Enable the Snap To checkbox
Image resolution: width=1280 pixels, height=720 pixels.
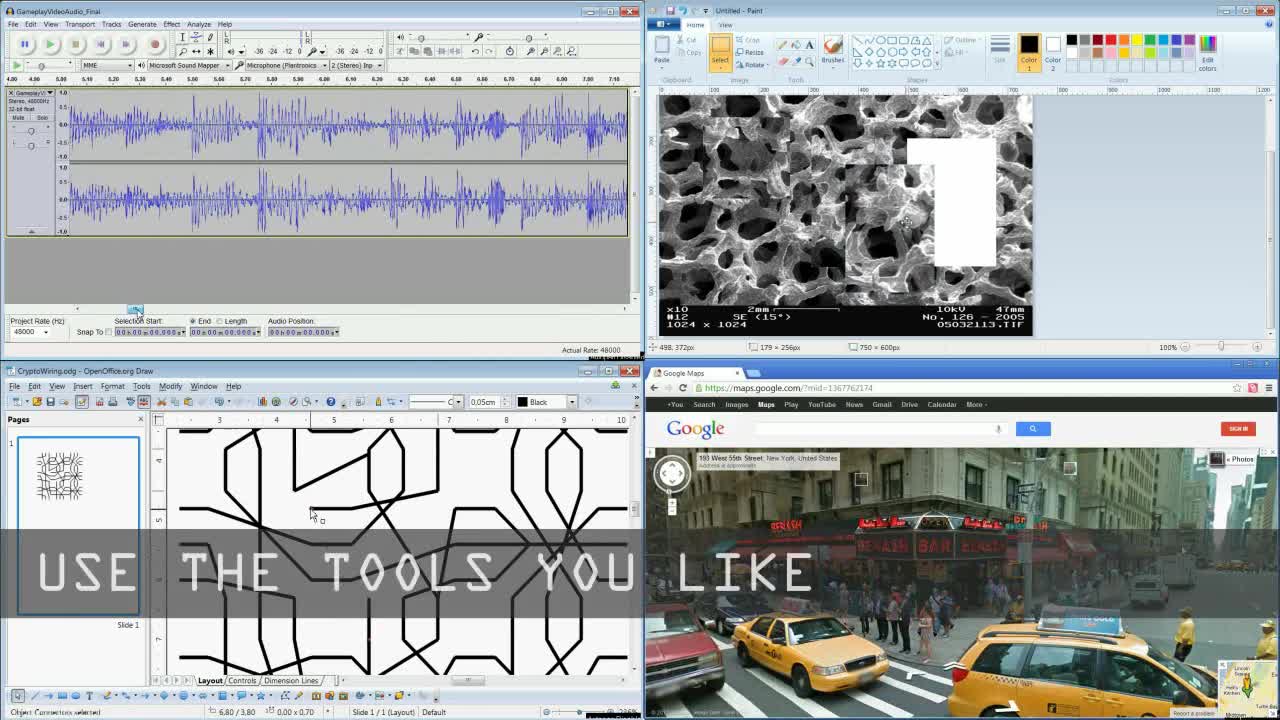pyautogui.click(x=109, y=332)
